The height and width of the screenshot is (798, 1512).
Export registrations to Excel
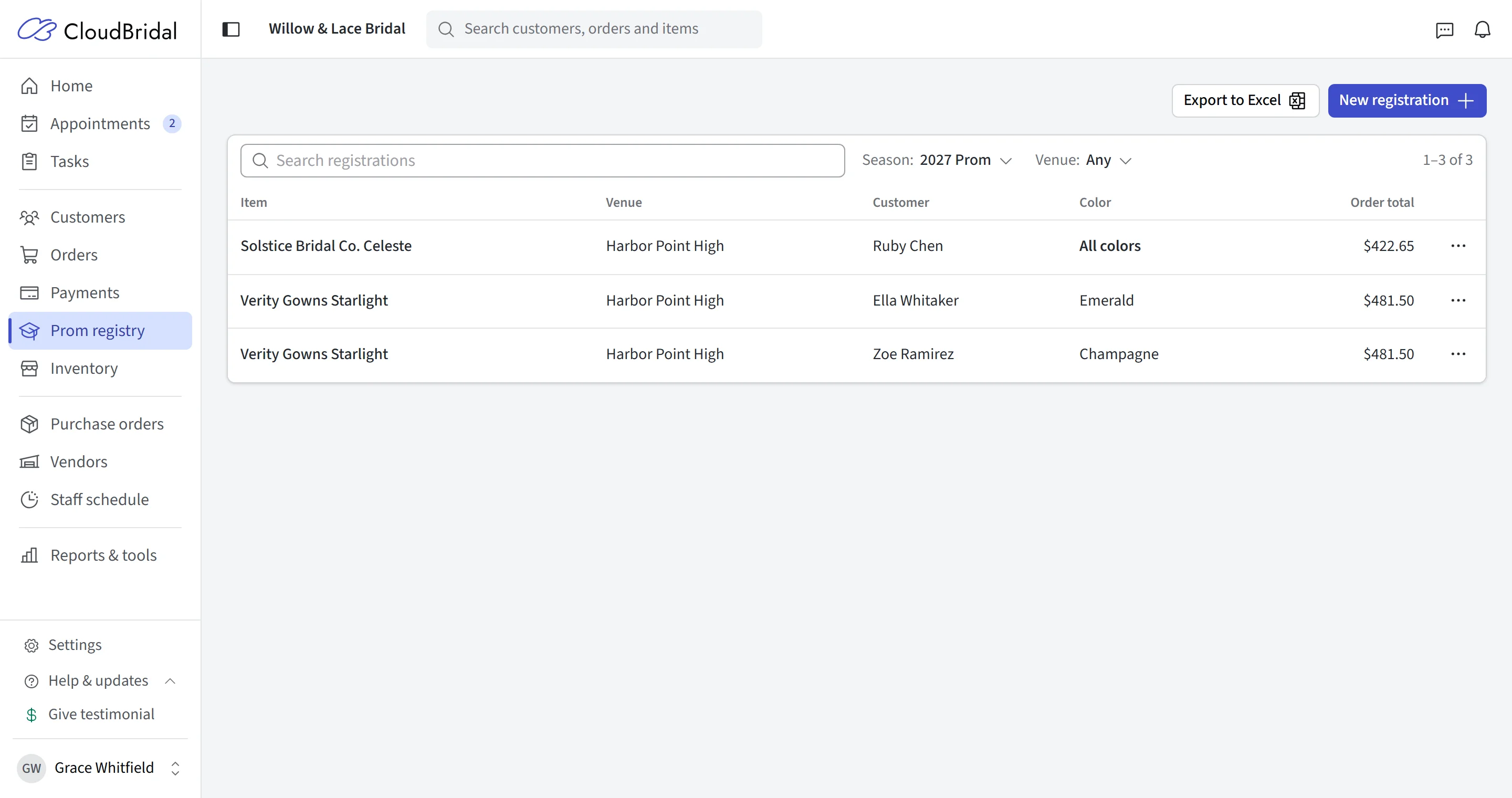(x=1245, y=100)
